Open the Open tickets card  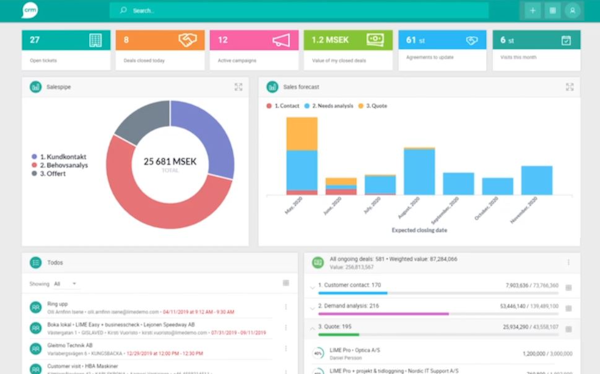coord(66,50)
